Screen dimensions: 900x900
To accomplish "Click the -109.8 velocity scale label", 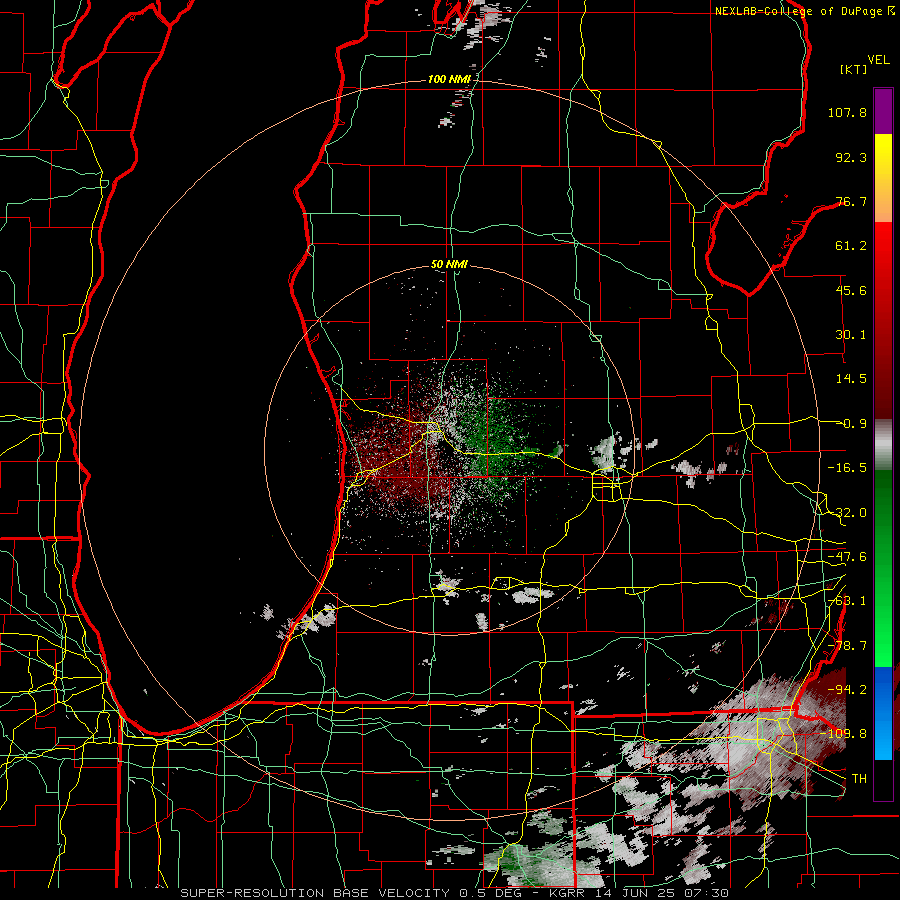I will tap(844, 734).
